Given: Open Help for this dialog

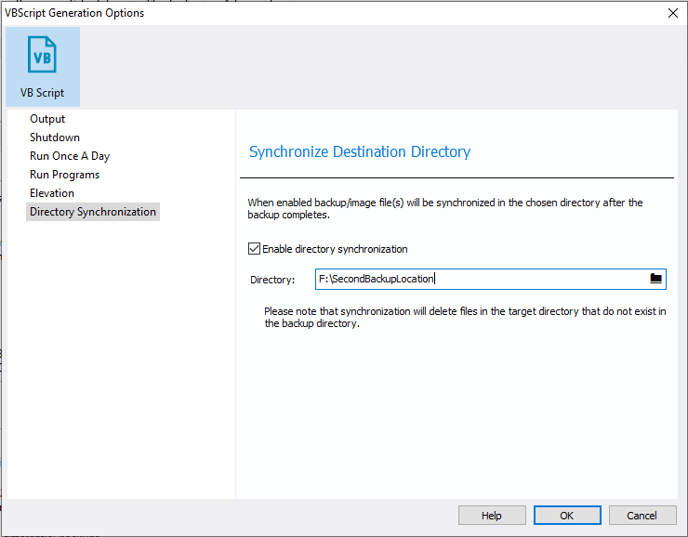Looking at the screenshot, I should (x=491, y=515).
